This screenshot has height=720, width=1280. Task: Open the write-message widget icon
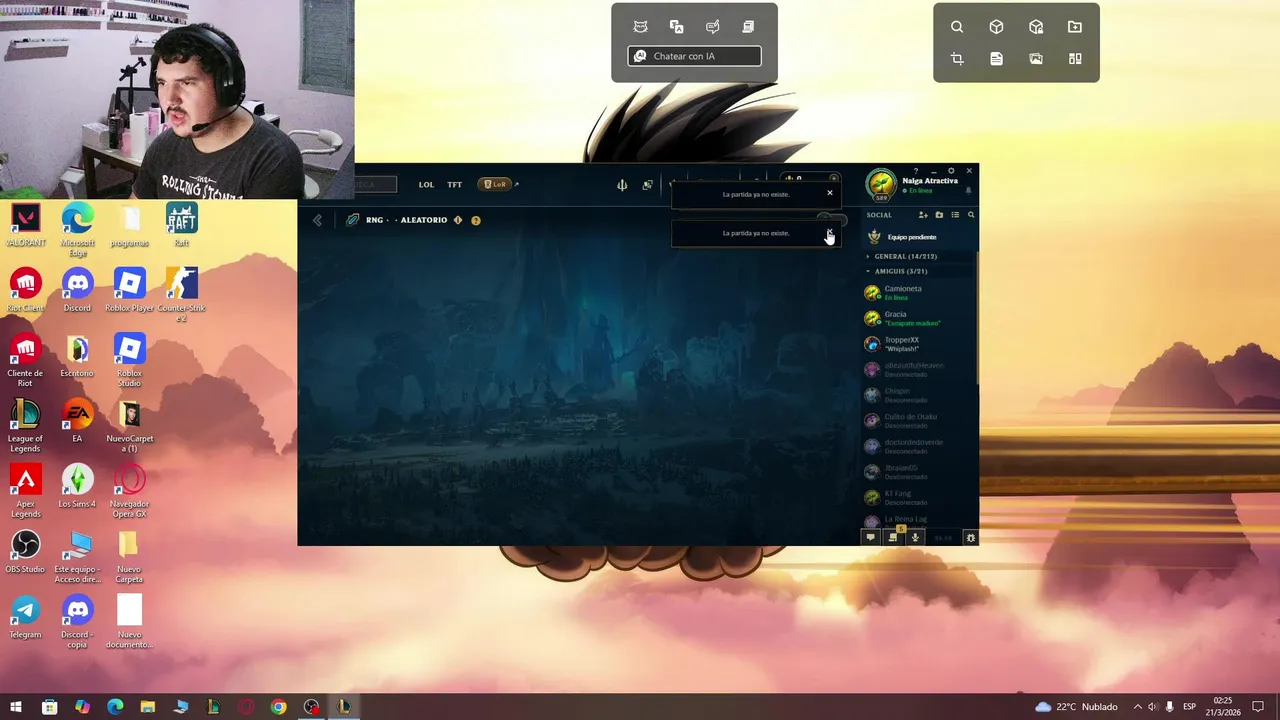pyautogui.click(x=713, y=27)
